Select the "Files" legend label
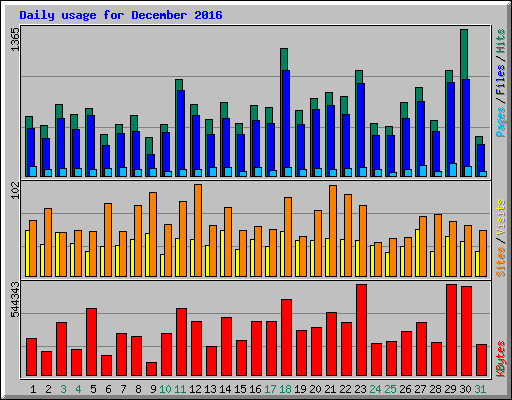 501,79
